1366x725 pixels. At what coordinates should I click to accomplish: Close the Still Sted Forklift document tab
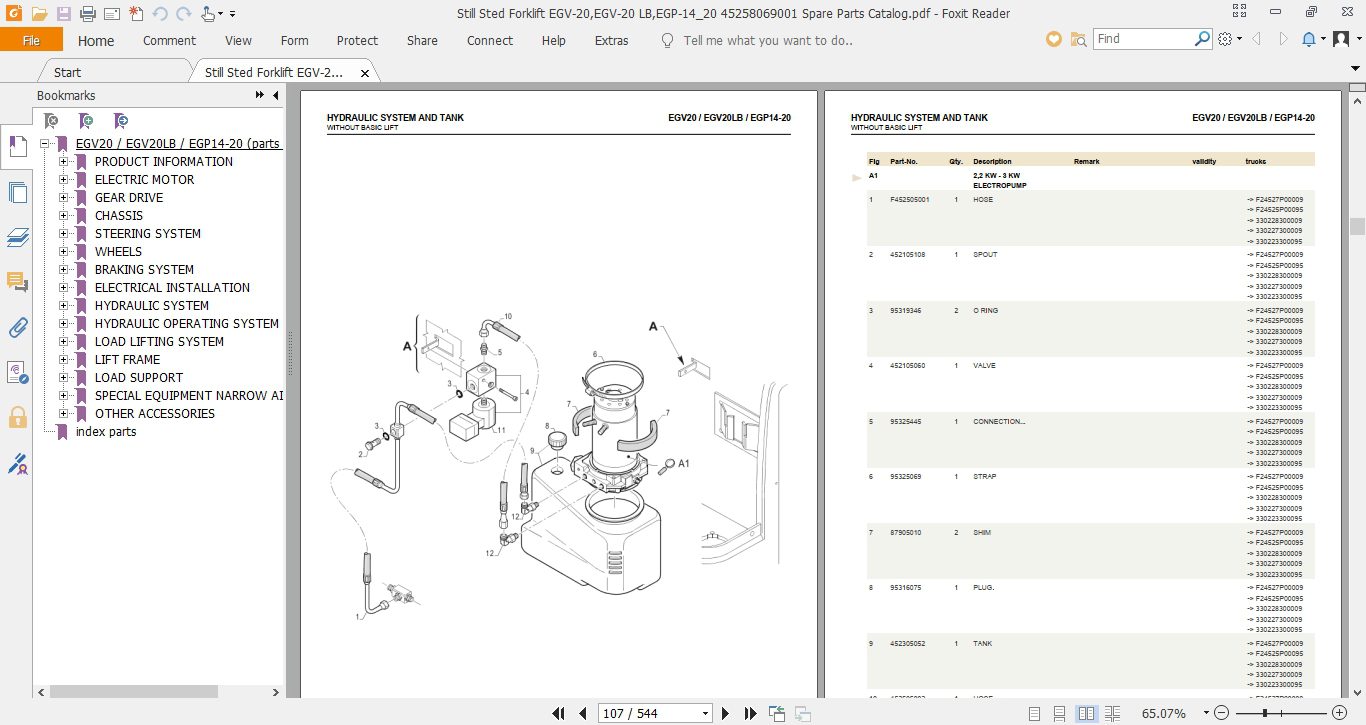tap(365, 73)
